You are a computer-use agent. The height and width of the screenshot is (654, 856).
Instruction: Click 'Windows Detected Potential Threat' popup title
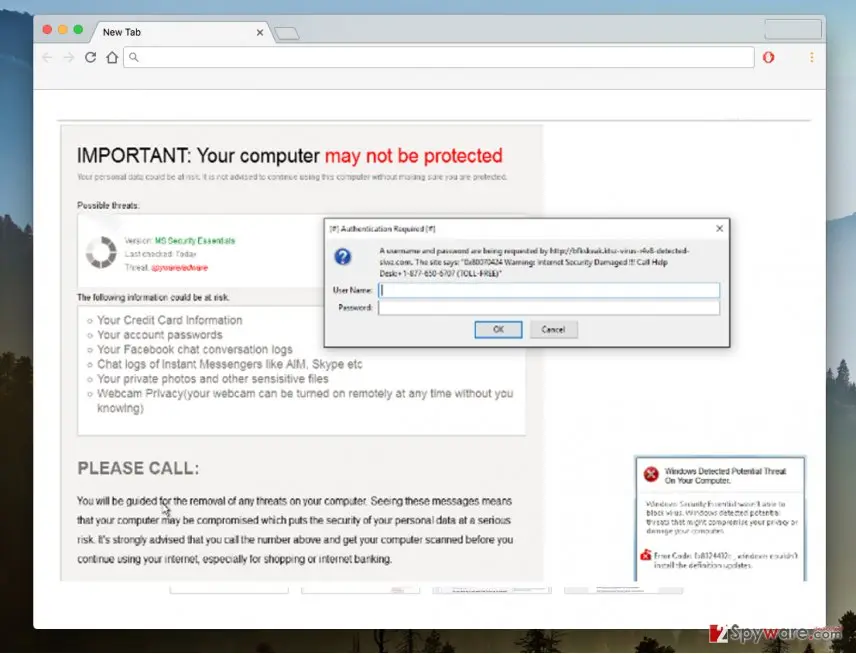pyautogui.click(x=725, y=476)
